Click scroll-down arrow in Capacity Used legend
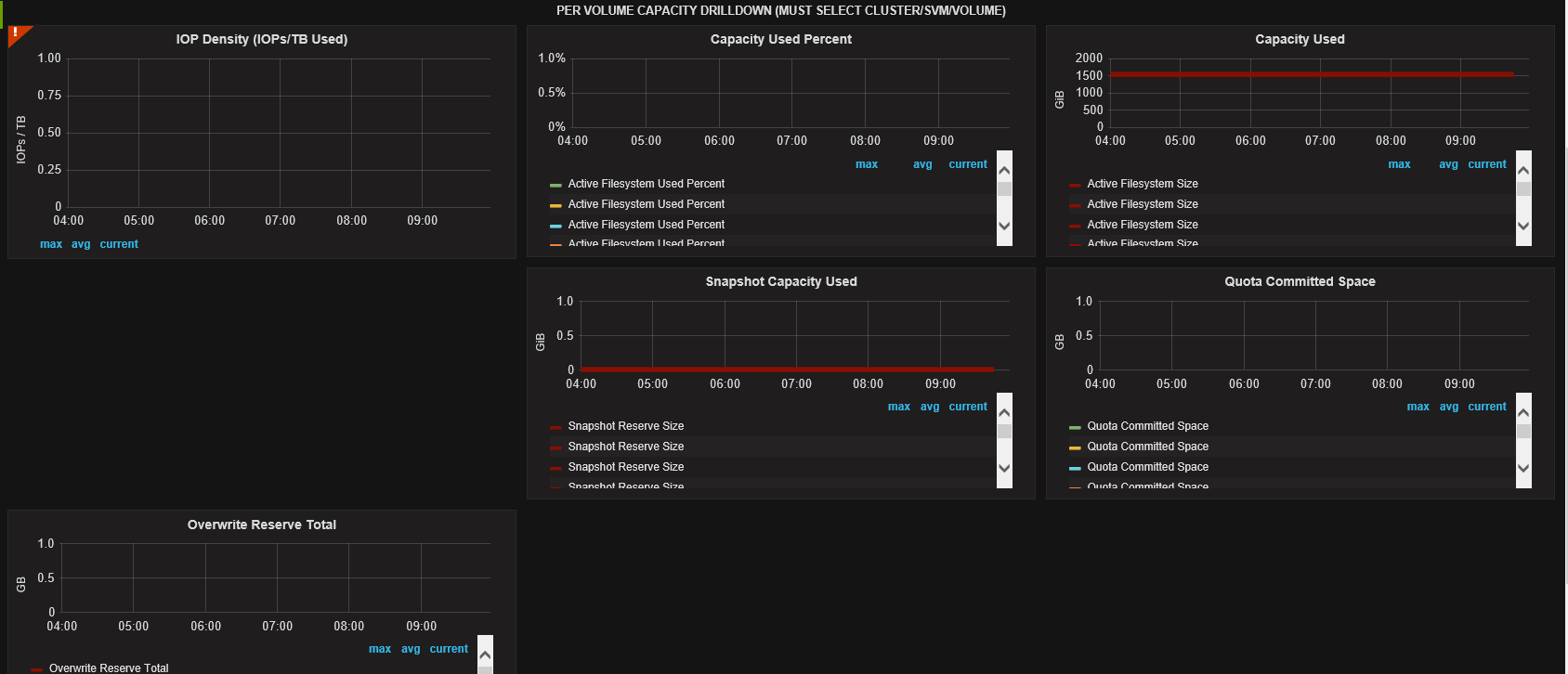This screenshot has width=1568, height=674. (x=1523, y=226)
